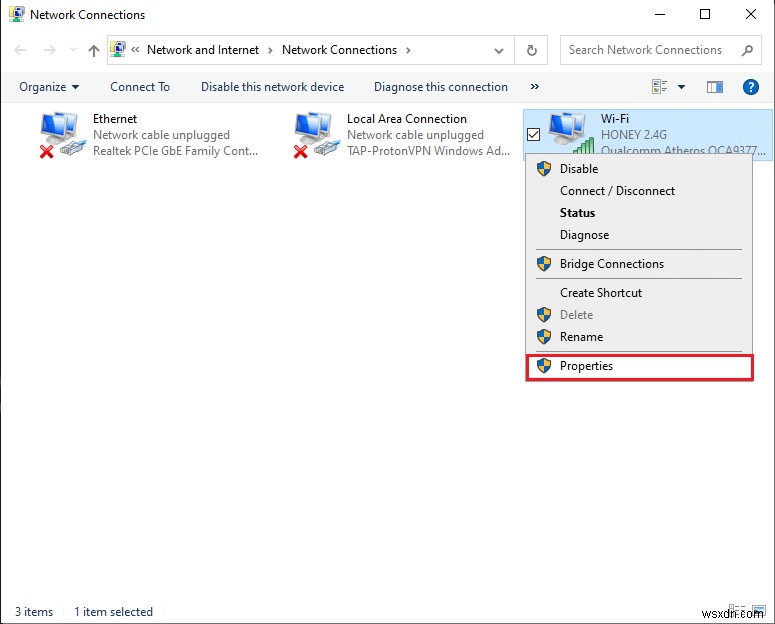Click the shield icon beside Rename
The height and width of the screenshot is (624, 775).
tap(544, 337)
